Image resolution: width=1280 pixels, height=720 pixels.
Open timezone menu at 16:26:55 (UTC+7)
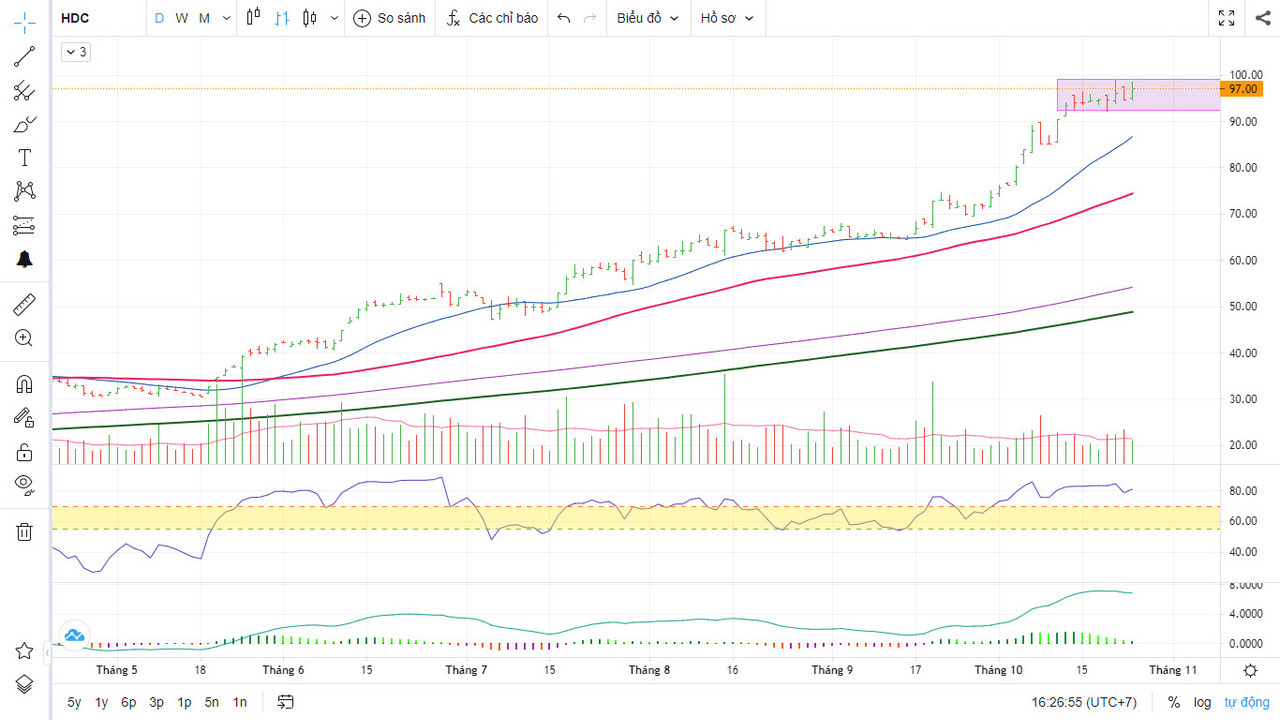click(1084, 702)
